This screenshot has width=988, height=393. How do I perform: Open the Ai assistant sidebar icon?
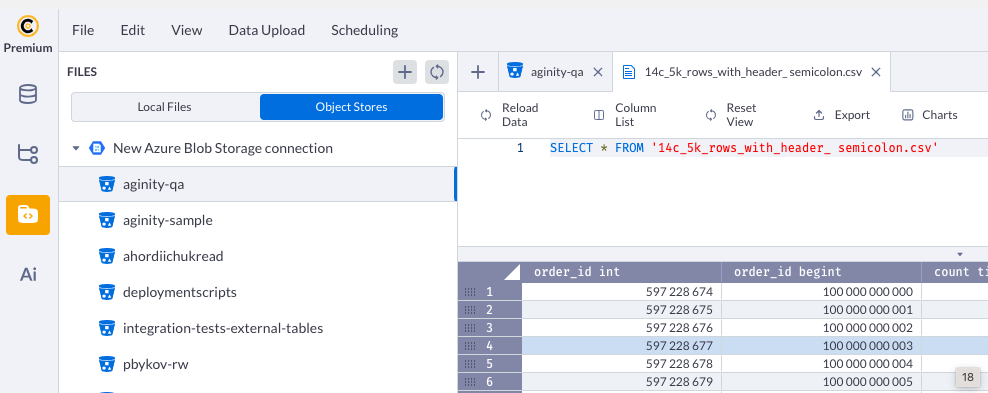[x=28, y=275]
